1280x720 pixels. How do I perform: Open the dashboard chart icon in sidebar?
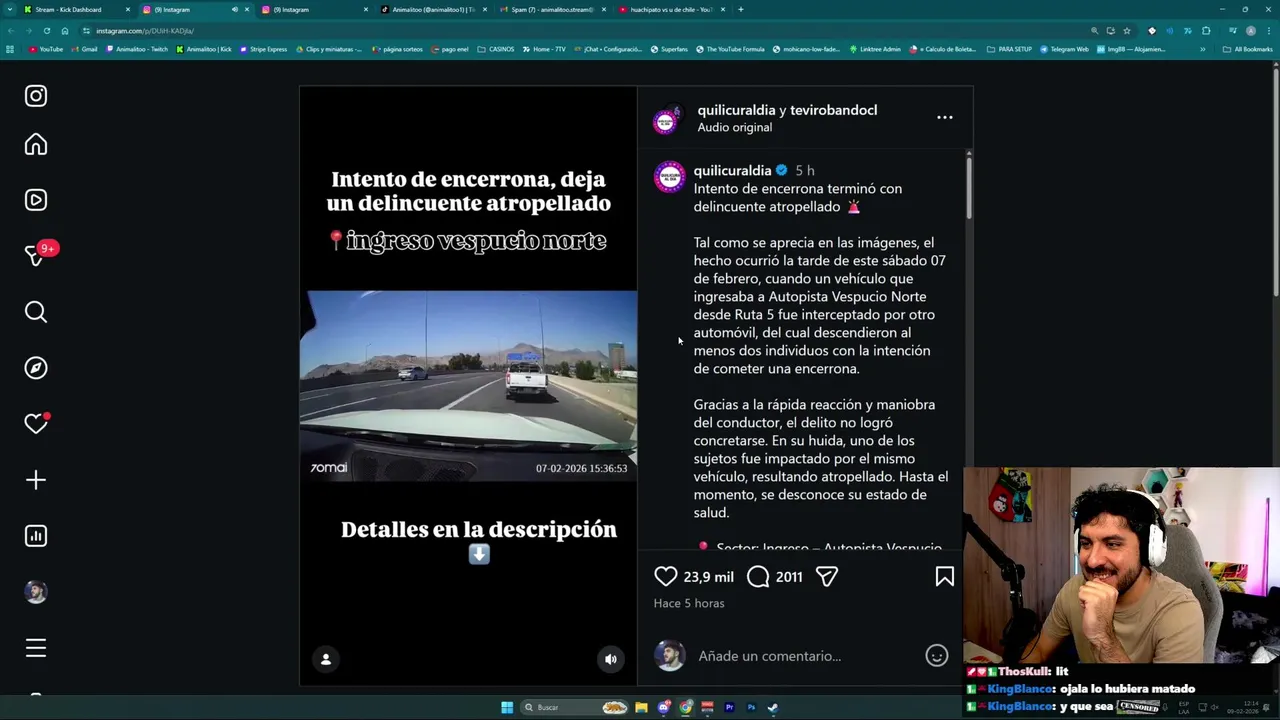[x=36, y=536]
